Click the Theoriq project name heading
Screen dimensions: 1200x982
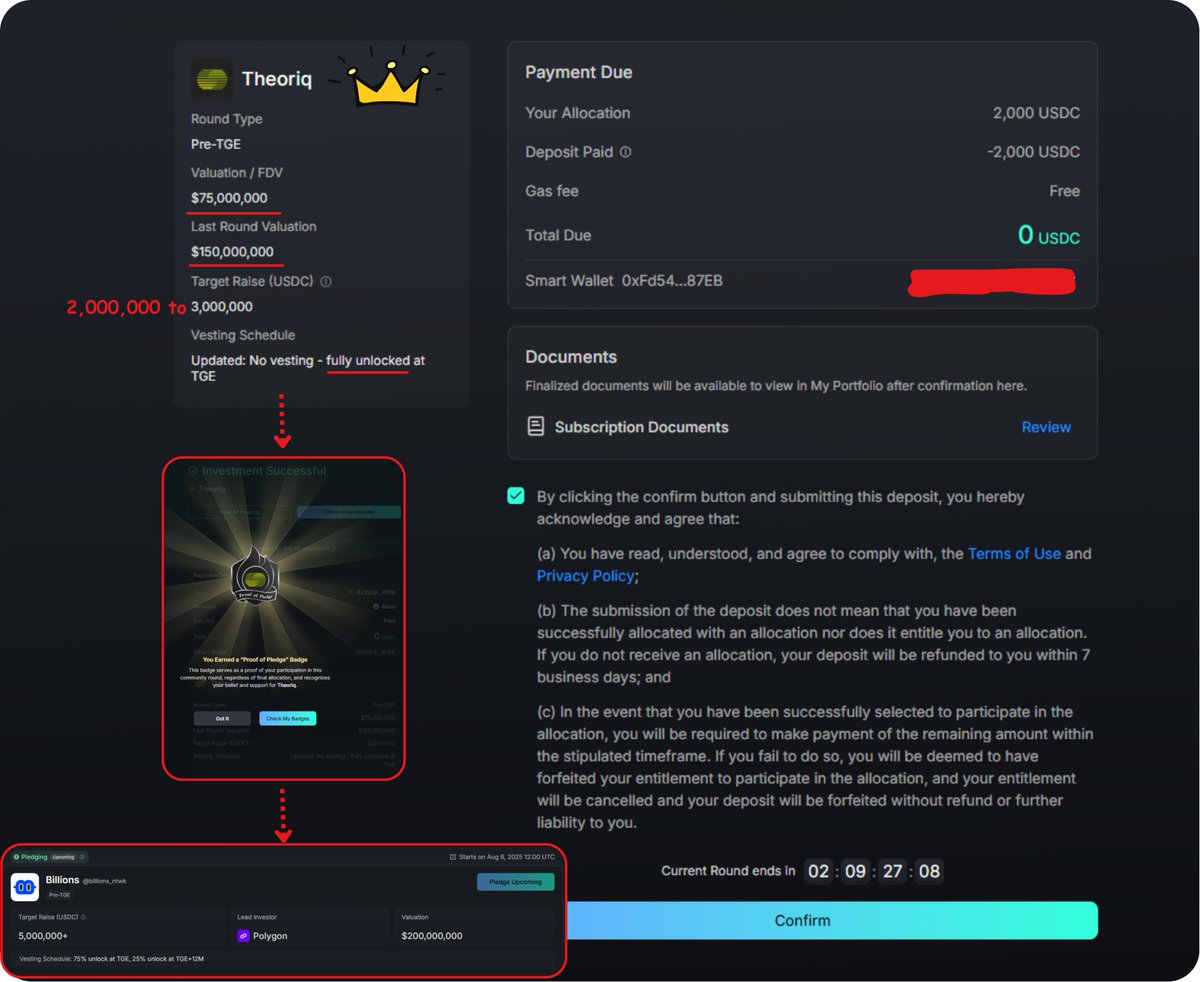[277, 79]
